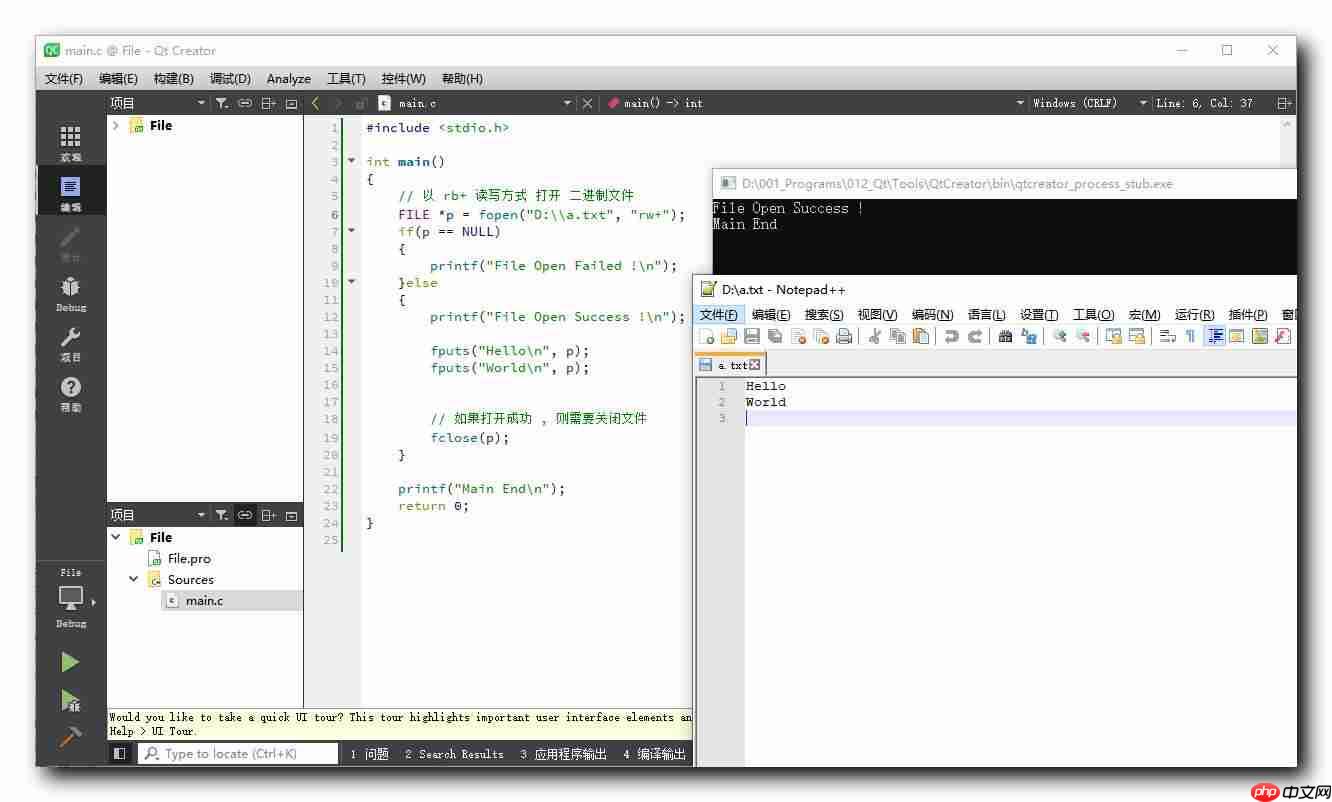Select main.c in the project tree
The image size is (1332, 802).
(204, 600)
